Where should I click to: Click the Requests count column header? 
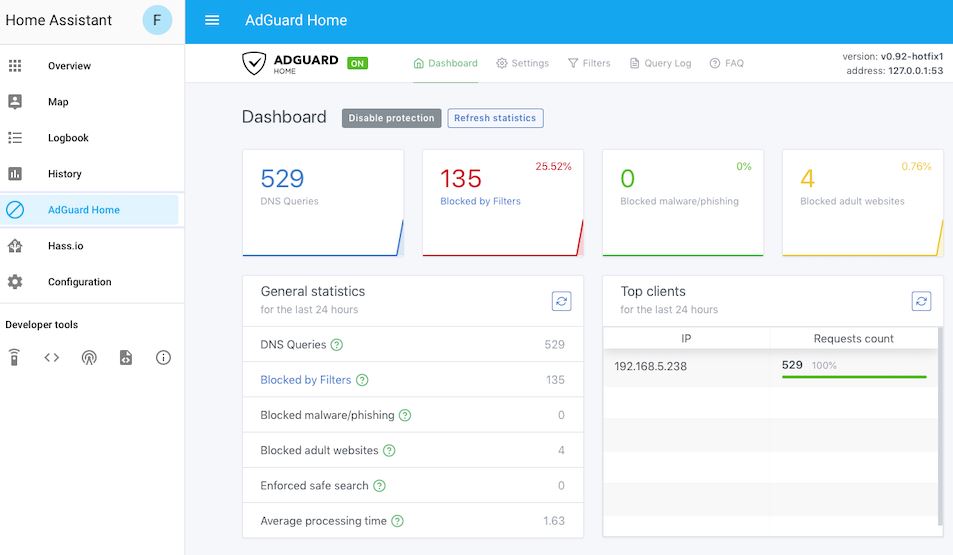(x=853, y=339)
